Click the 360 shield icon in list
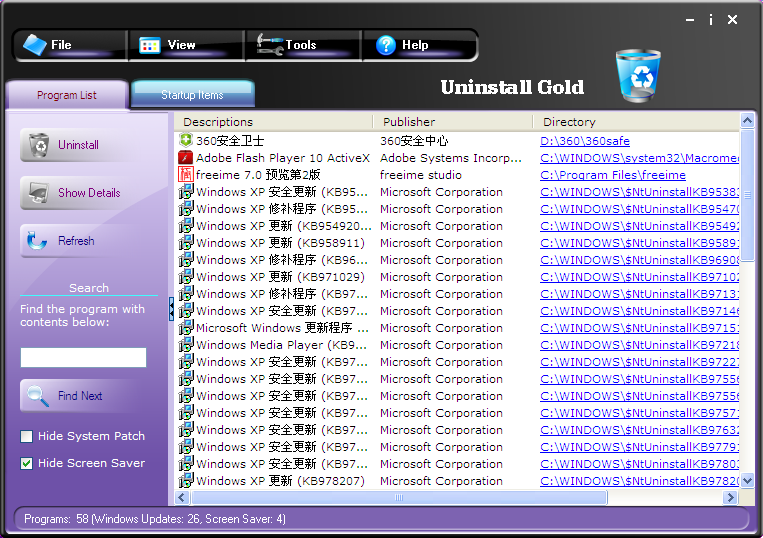The height and width of the screenshot is (538, 763). 185,141
